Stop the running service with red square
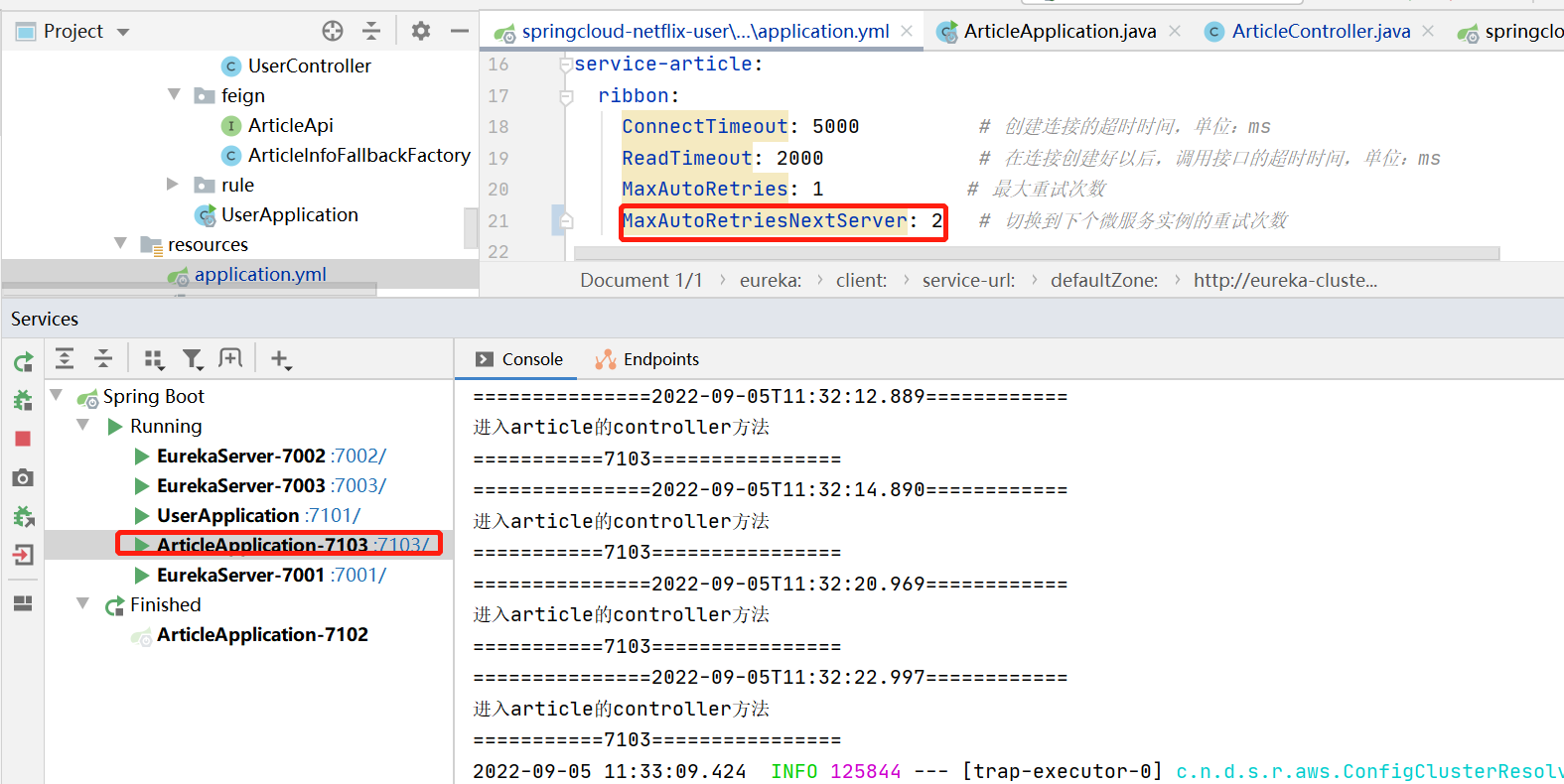1564x784 pixels. tap(23, 439)
